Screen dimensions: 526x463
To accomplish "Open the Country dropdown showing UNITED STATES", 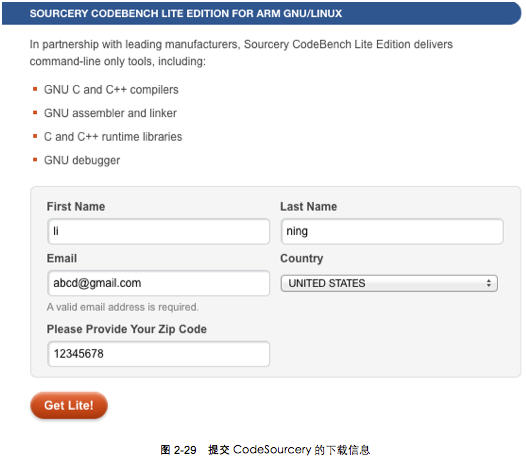I will point(389,283).
